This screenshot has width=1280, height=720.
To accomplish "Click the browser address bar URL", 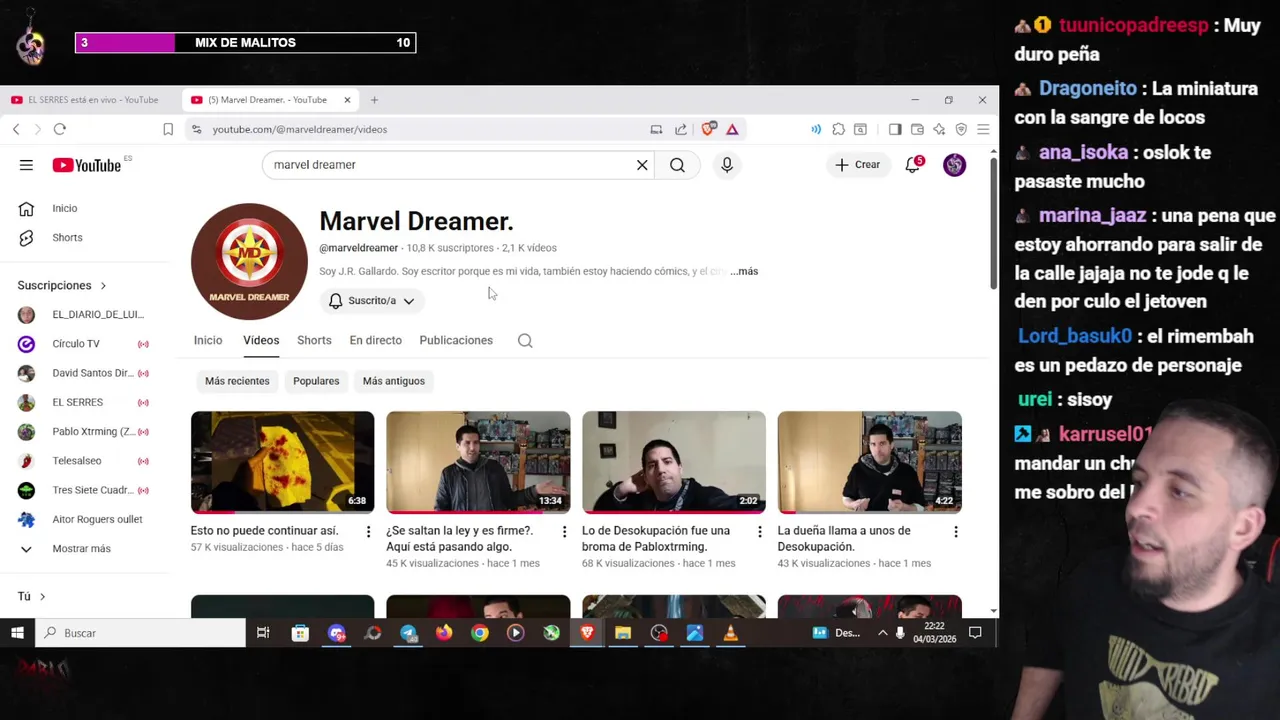I will point(299,129).
